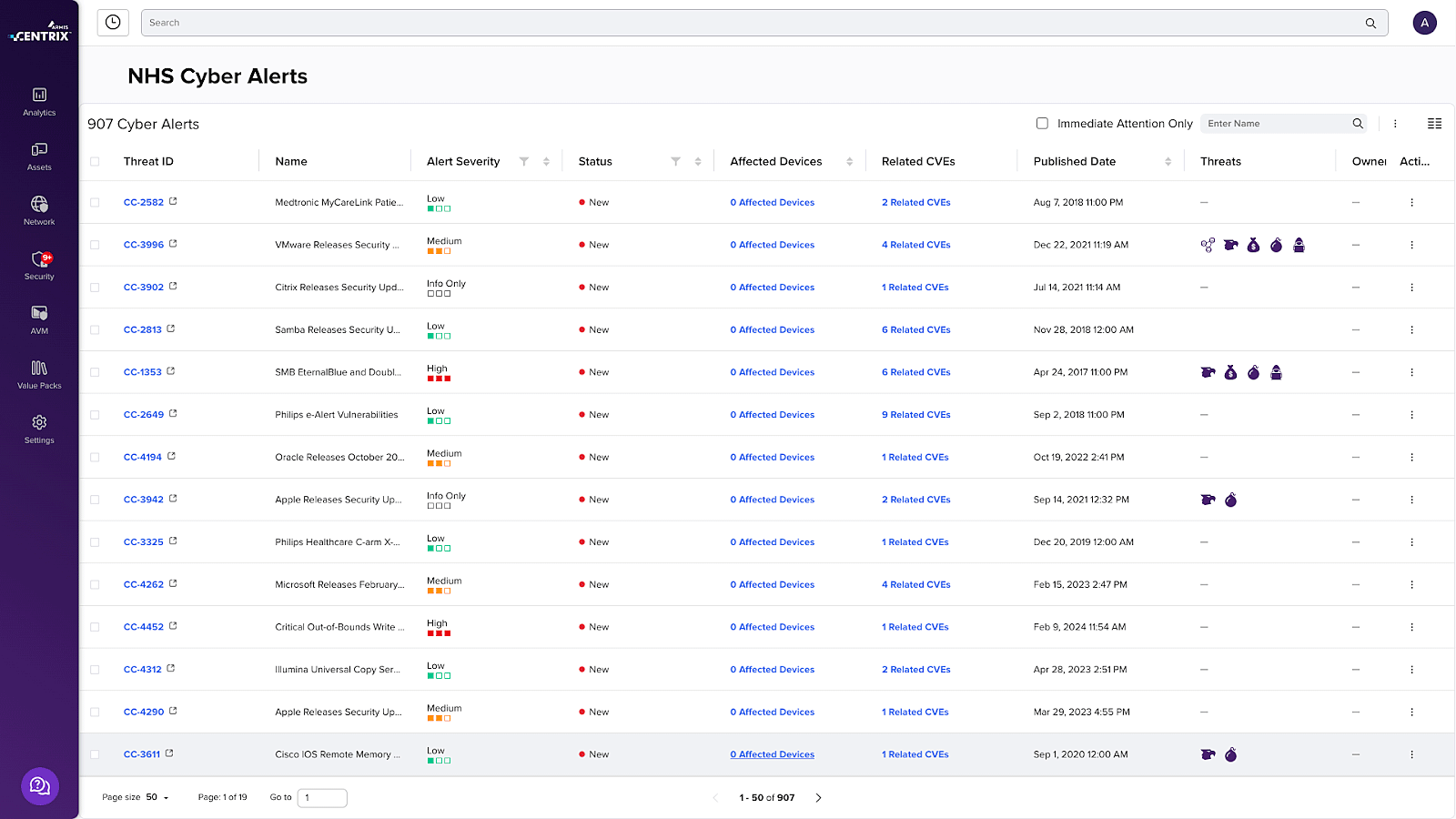Screen dimensions: 1456x819
Task: Click the Threats column header
Action: pos(1220,161)
